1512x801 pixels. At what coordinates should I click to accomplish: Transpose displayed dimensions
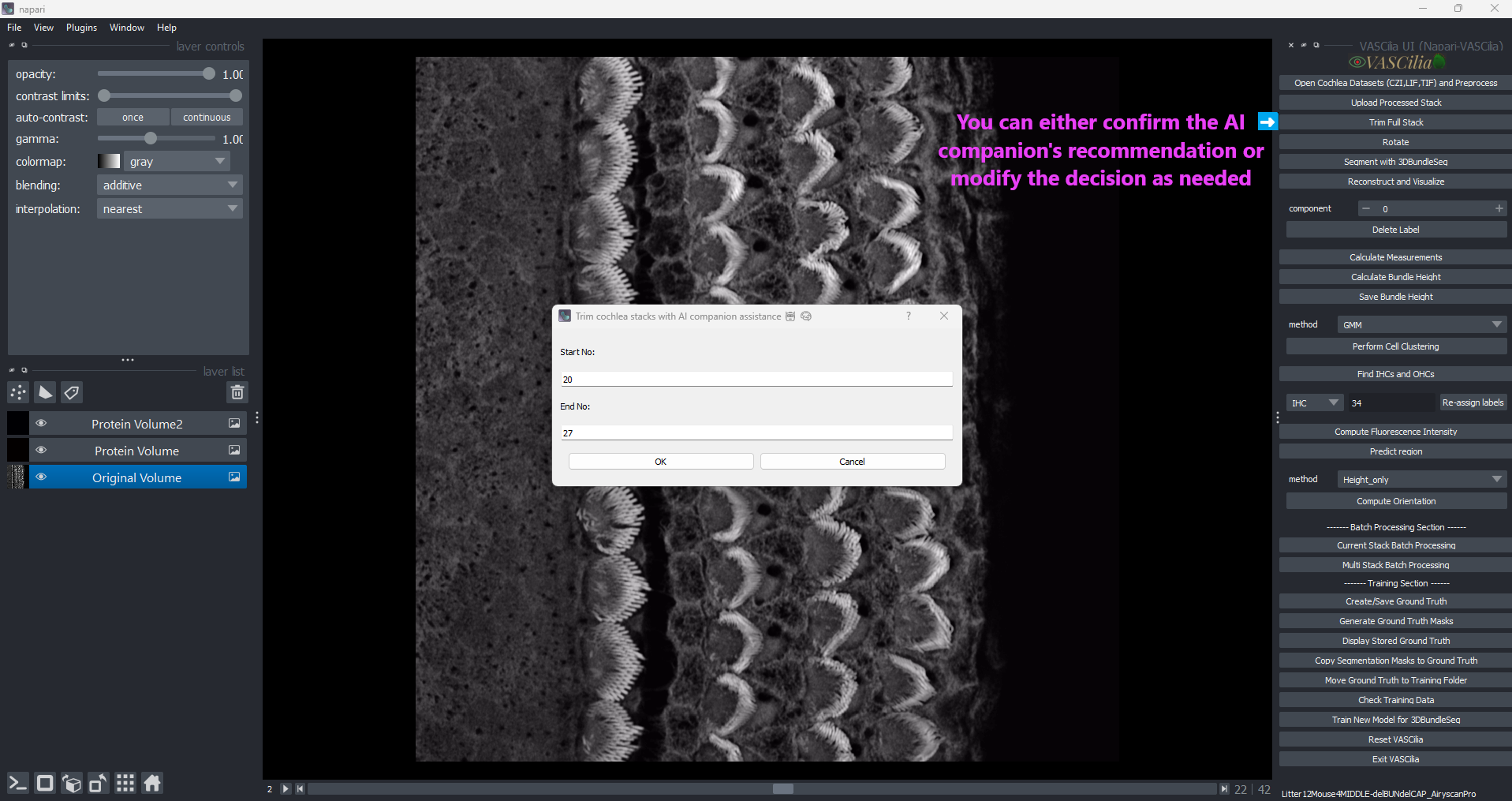tap(99, 783)
